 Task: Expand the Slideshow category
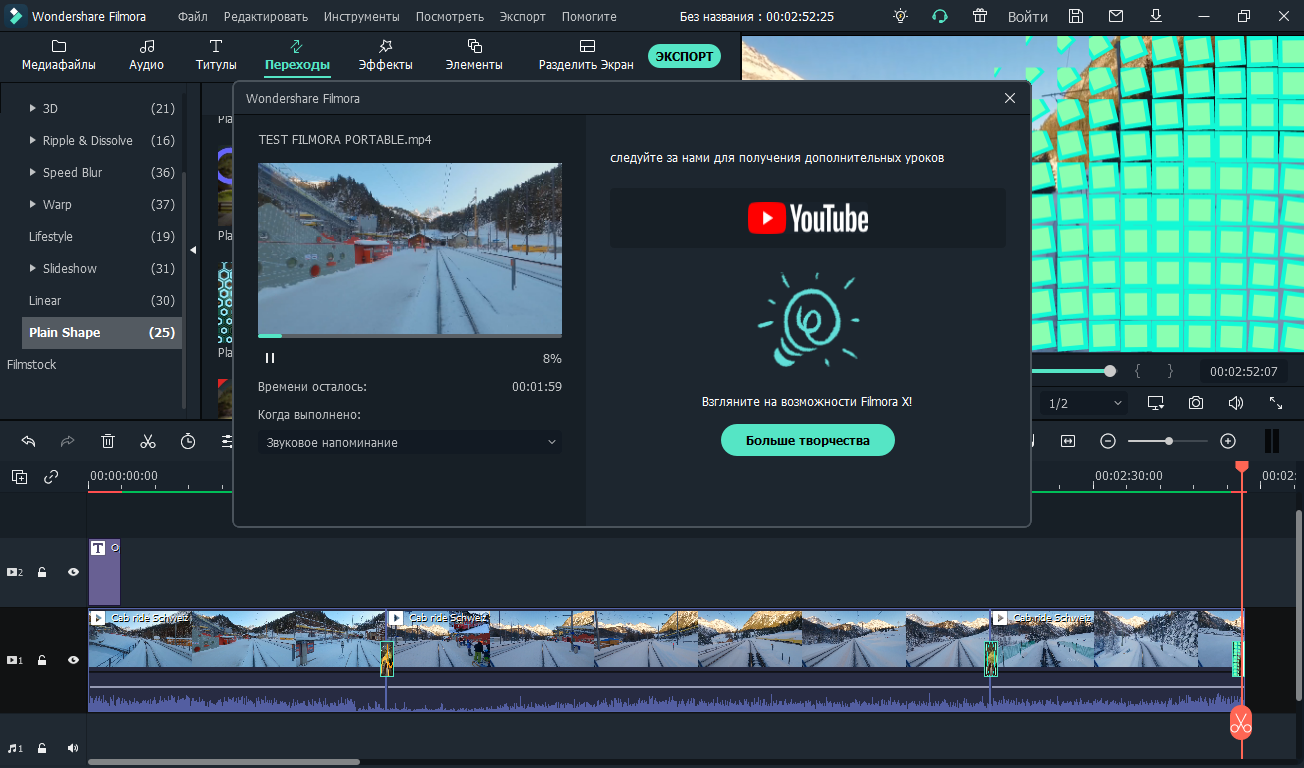point(33,268)
